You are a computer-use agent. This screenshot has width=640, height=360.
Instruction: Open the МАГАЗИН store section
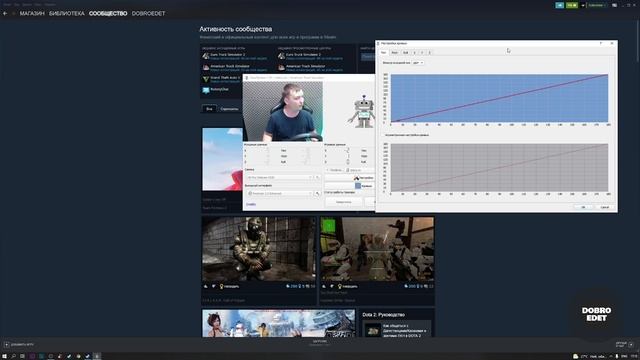tap(32, 13)
